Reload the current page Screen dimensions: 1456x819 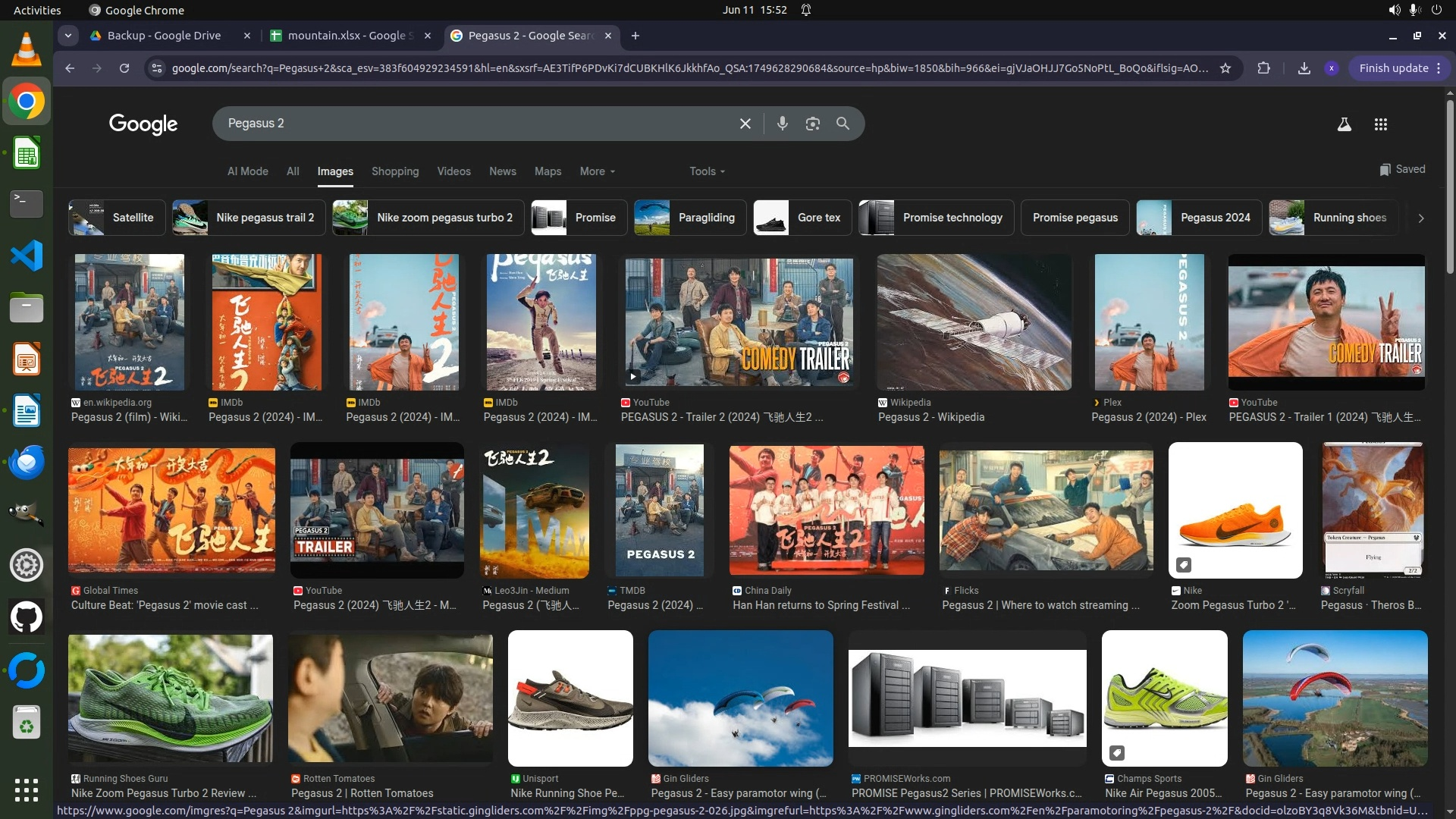pos(124,68)
